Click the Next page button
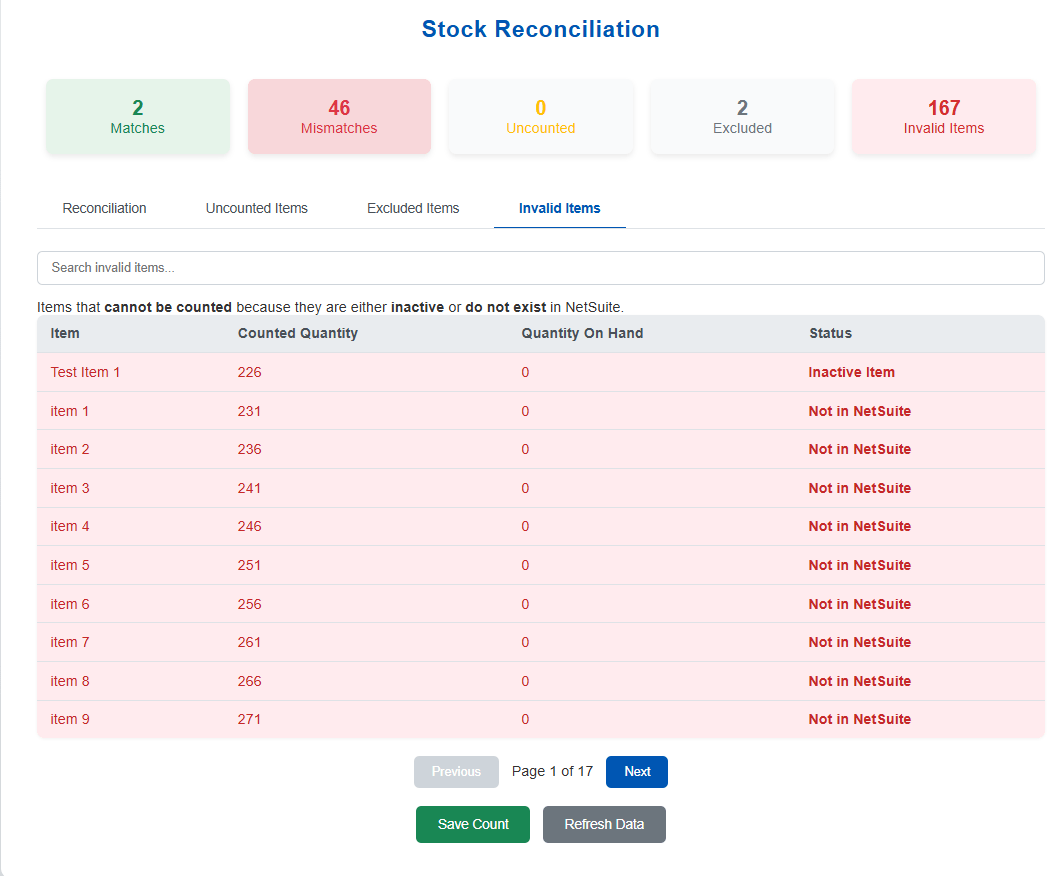The width and height of the screenshot is (1057, 876). [636, 772]
